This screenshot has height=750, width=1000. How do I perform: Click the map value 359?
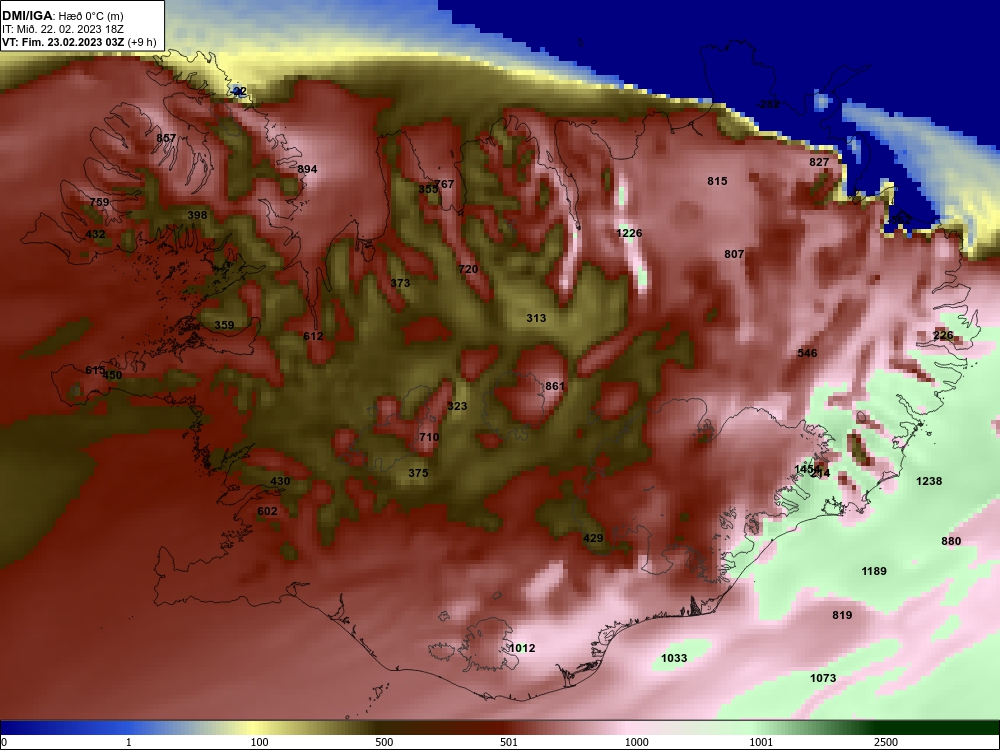[x=224, y=325]
